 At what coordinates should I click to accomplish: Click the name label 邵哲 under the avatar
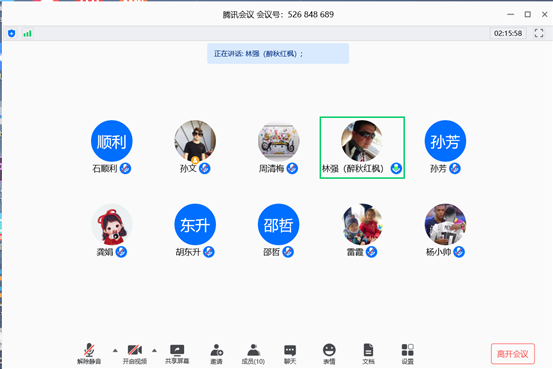tap(271, 252)
